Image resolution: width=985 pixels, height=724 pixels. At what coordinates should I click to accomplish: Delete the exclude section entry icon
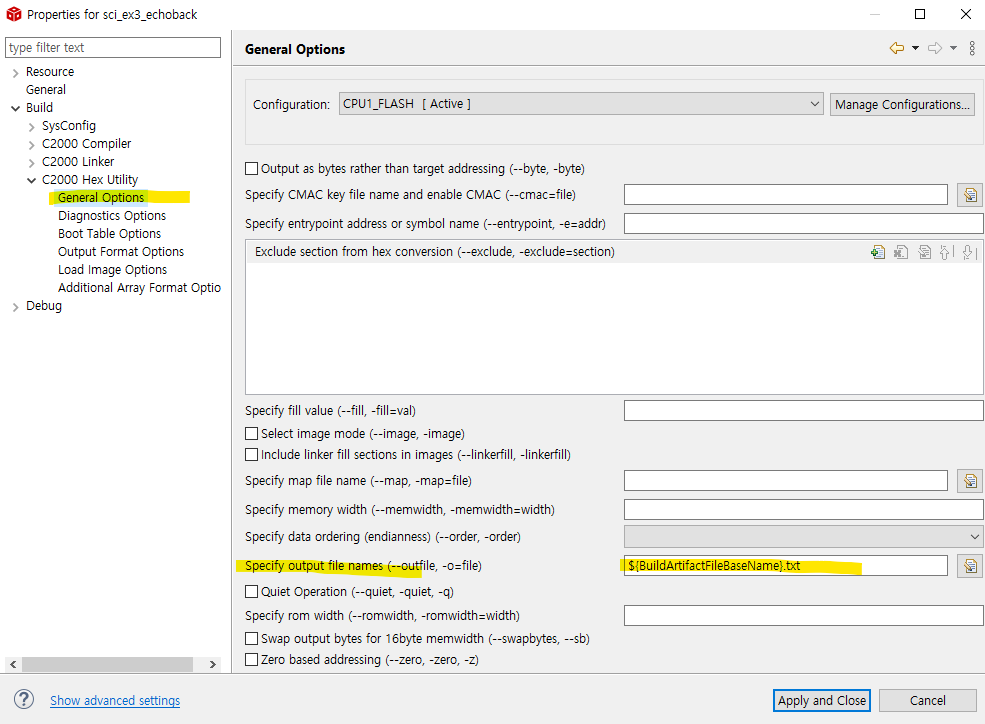click(x=901, y=252)
